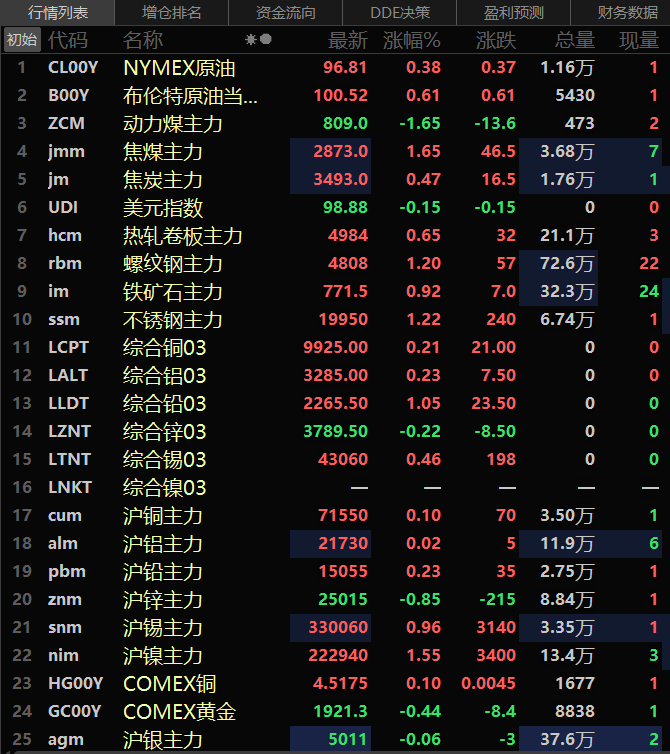The width and height of the screenshot is (670, 754).
Task: Go to the 盈利预测 tab
Action: (x=514, y=13)
